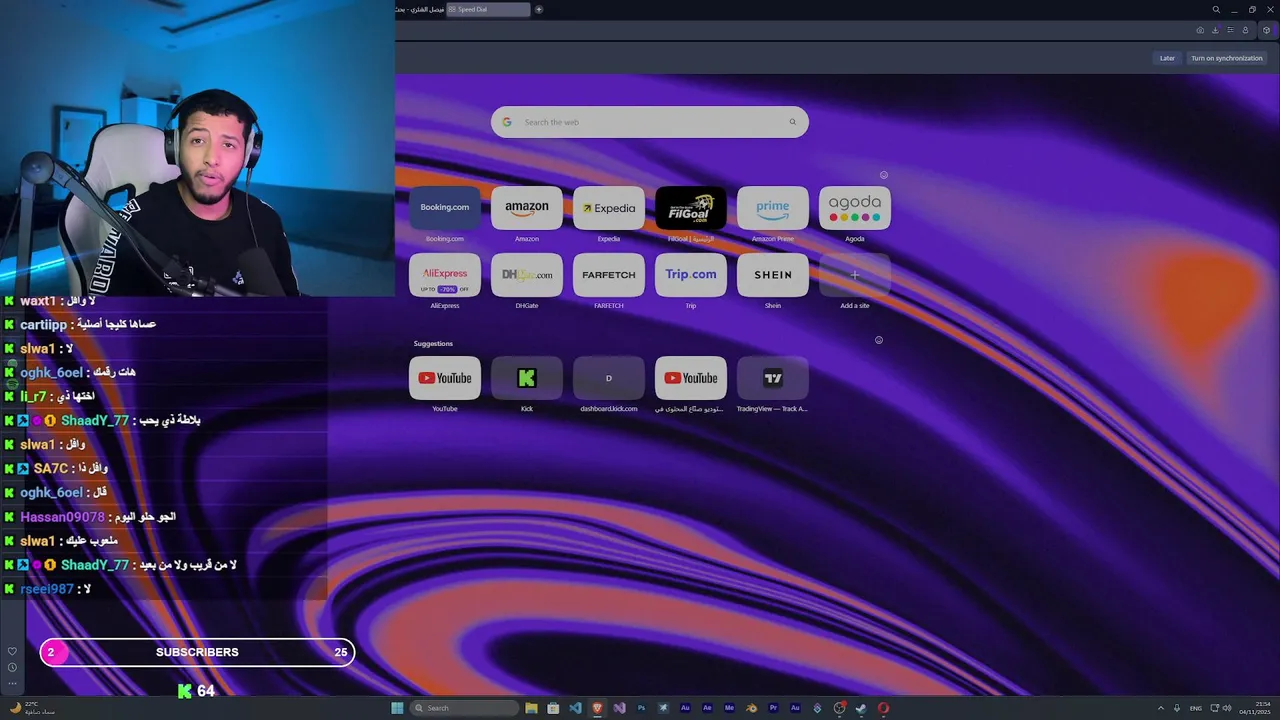
Task: Click the tab search magnifier icon
Action: point(1216,9)
